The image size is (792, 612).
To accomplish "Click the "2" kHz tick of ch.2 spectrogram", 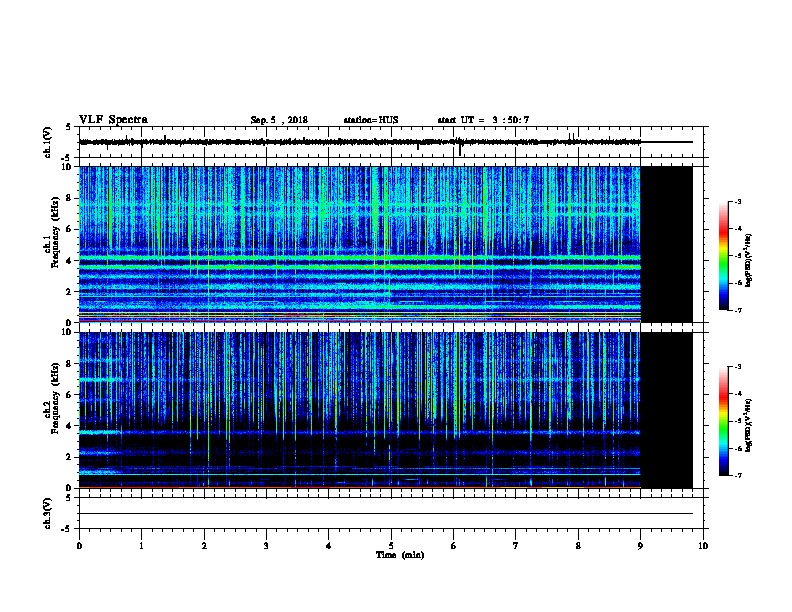I will click(69, 457).
